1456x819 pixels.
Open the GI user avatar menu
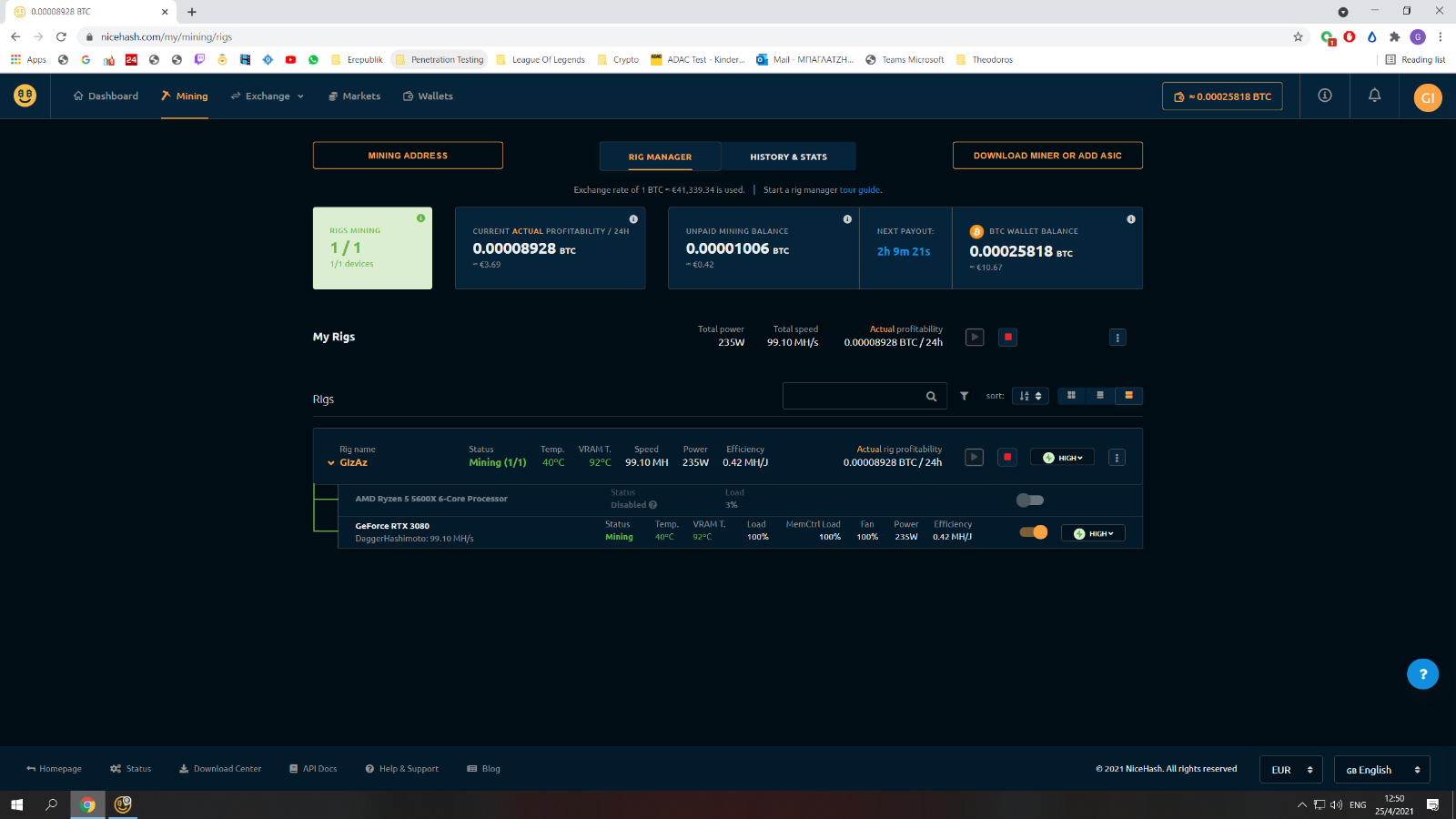pyautogui.click(x=1428, y=97)
